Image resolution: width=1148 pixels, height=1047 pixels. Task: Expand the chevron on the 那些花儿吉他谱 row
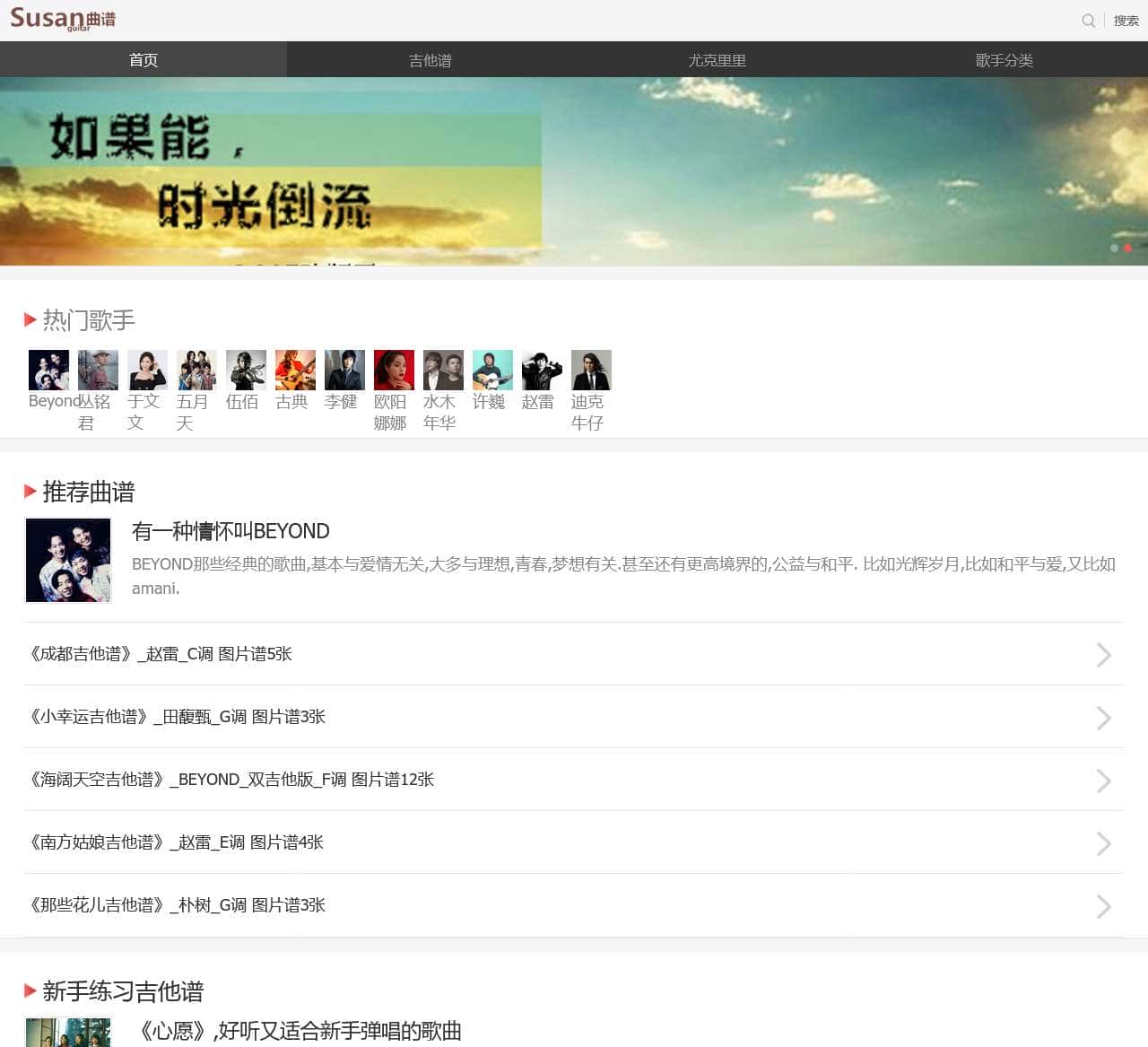pyautogui.click(x=1104, y=906)
